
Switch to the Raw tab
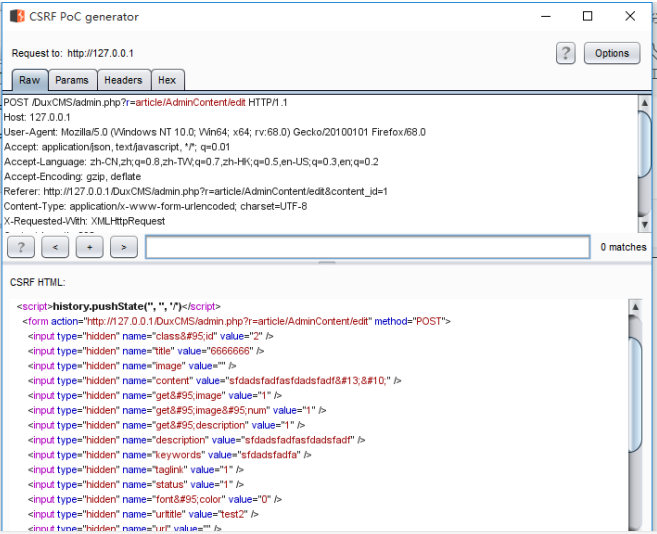(x=29, y=80)
